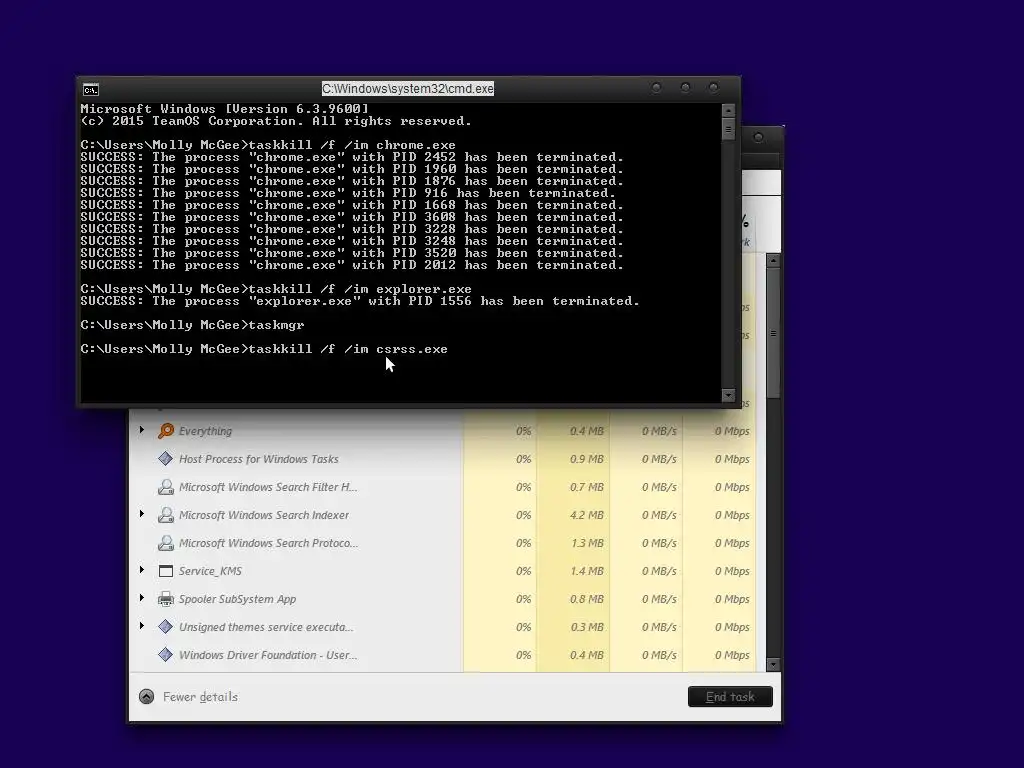The height and width of the screenshot is (768, 1024).
Task: Click the taskmgr command line in cmd
Action: pyautogui.click(x=192, y=325)
